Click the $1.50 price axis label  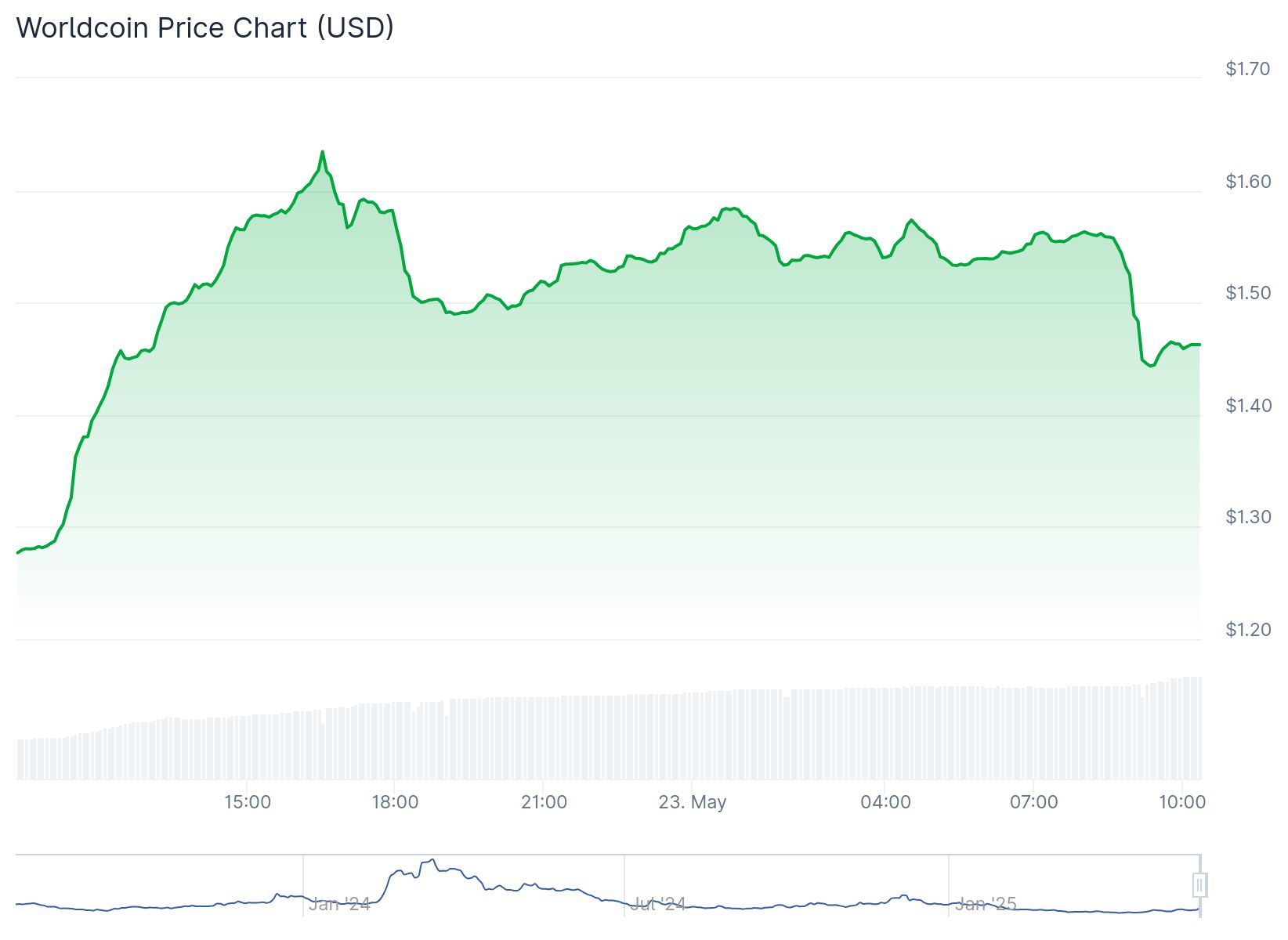pos(1248,293)
